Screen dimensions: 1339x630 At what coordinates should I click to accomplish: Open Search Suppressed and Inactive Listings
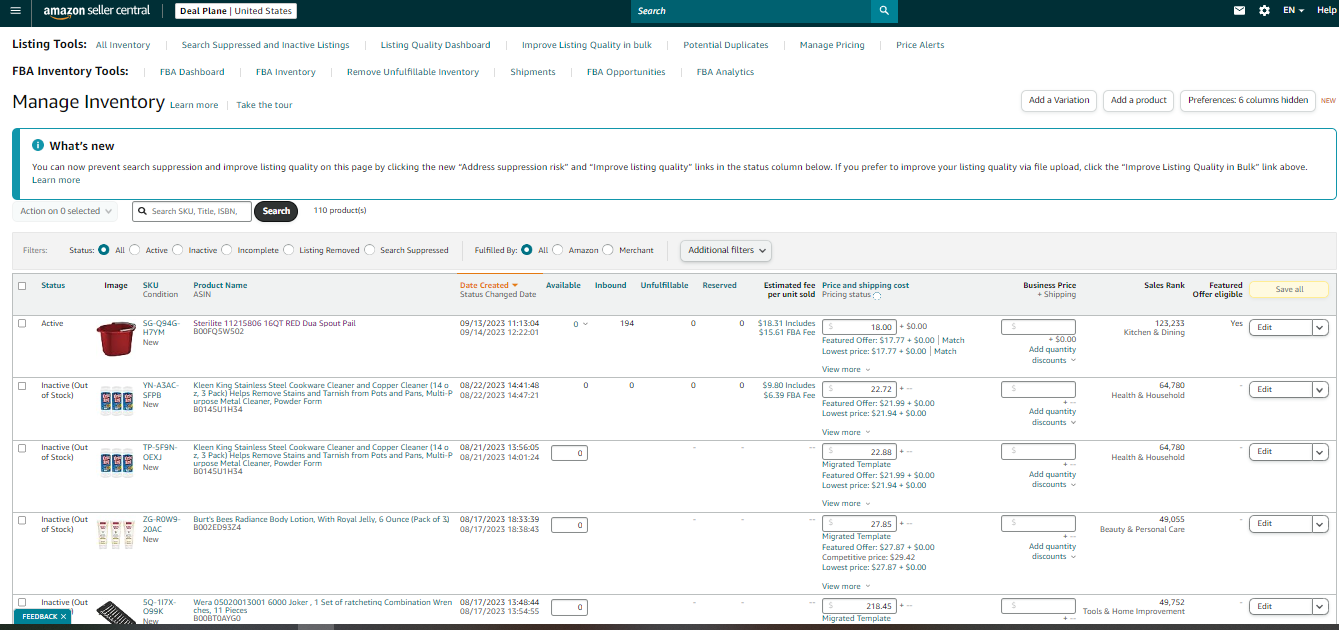tap(265, 45)
